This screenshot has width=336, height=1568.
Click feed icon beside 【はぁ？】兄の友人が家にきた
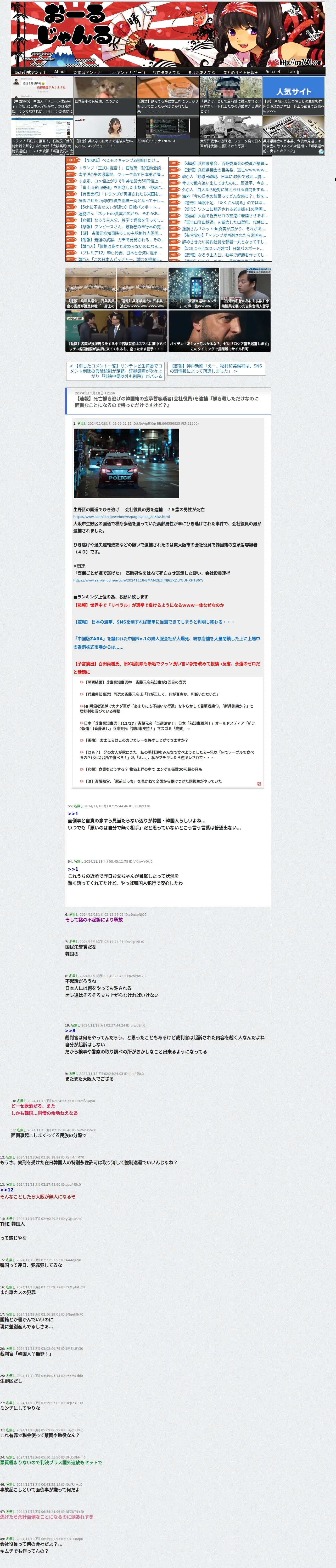81,752
